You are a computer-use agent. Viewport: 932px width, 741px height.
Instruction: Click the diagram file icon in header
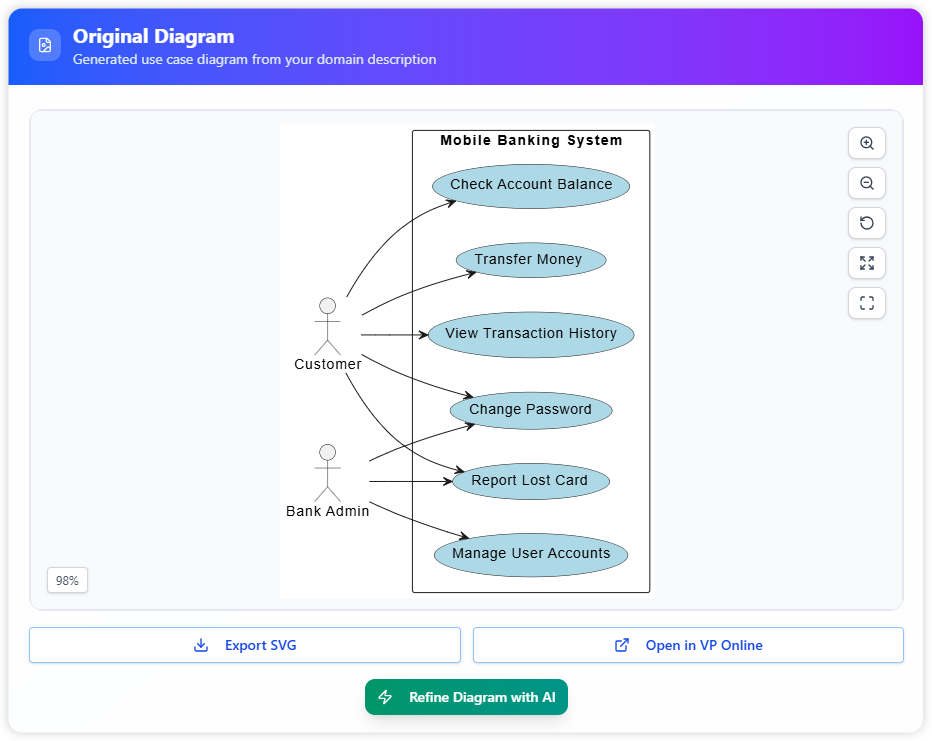click(45, 45)
